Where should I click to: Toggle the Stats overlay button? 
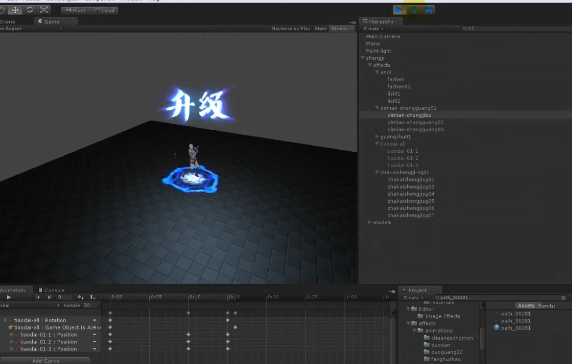click(x=321, y=28)
